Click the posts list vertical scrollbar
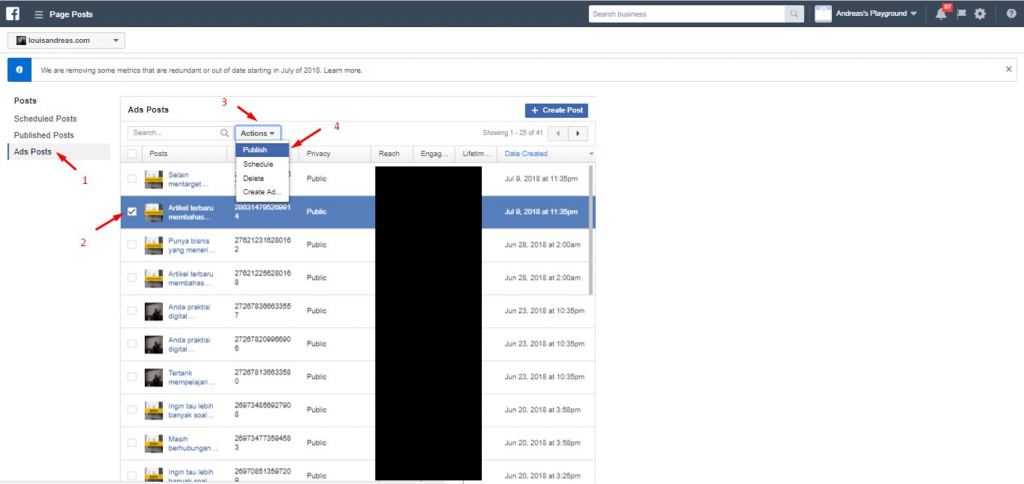The height and width of the screenshot is (484, 1024). tap(591, 229)
